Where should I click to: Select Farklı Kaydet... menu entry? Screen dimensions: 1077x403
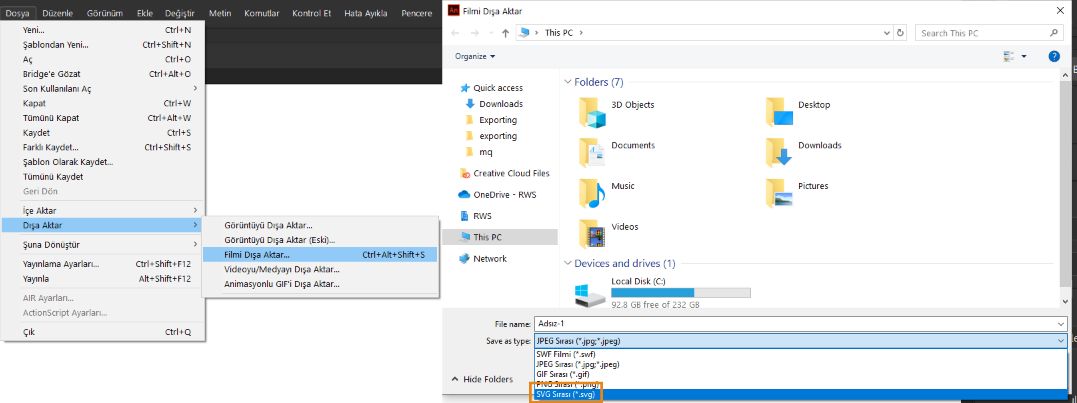pos(102,148)
